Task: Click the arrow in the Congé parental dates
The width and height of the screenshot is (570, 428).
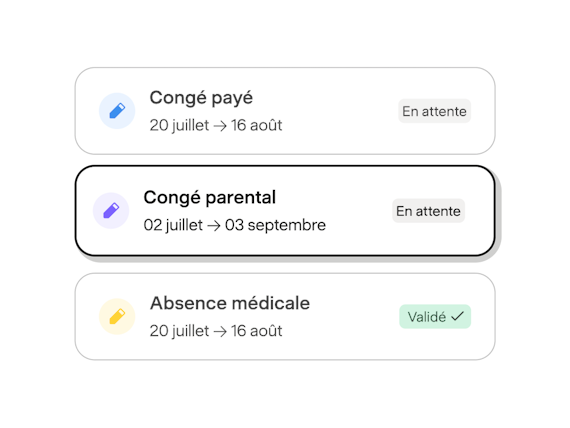Action: [x=214, y=226]
